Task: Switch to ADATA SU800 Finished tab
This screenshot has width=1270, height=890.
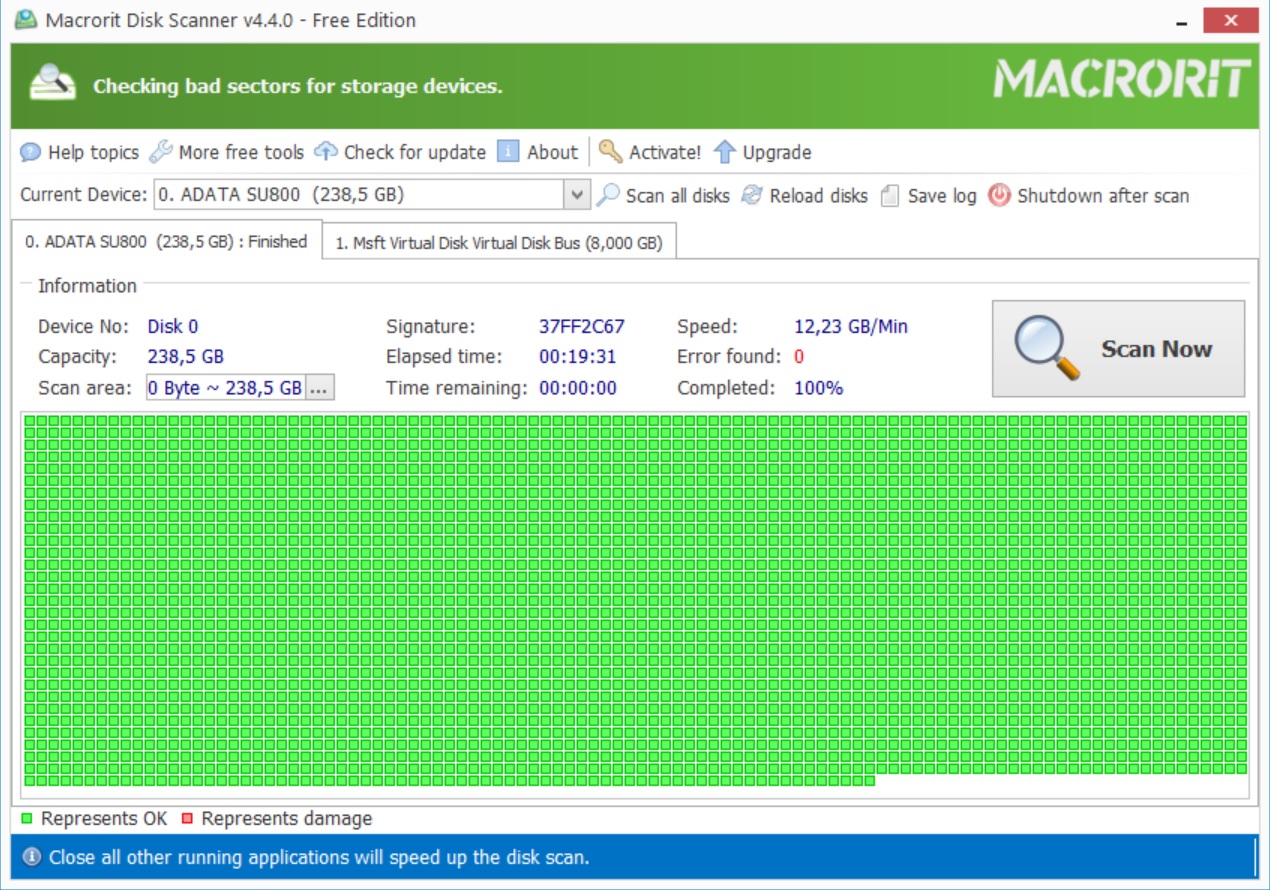Action: pyautogui.click(x=166, y=241)
